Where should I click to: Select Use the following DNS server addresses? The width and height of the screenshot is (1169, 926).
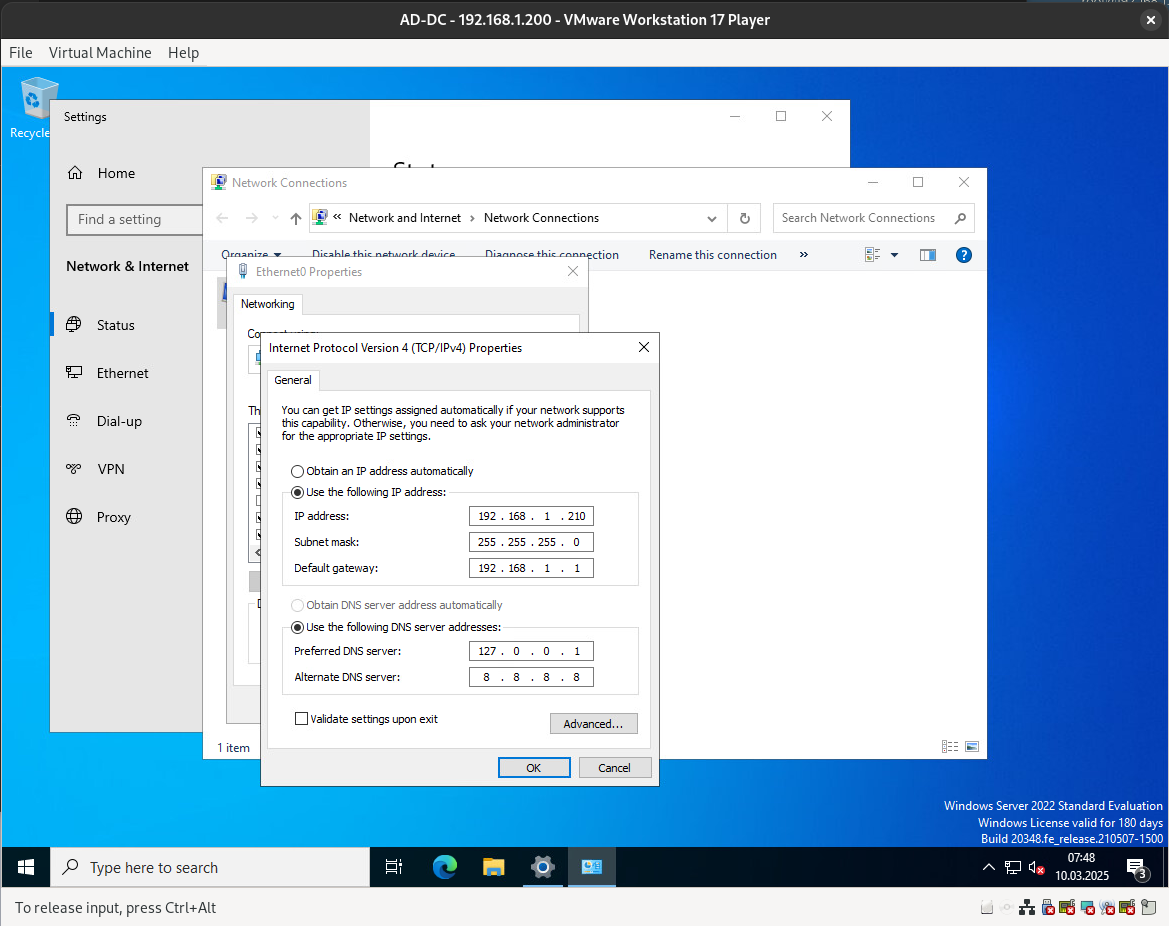tap(297, 628)
